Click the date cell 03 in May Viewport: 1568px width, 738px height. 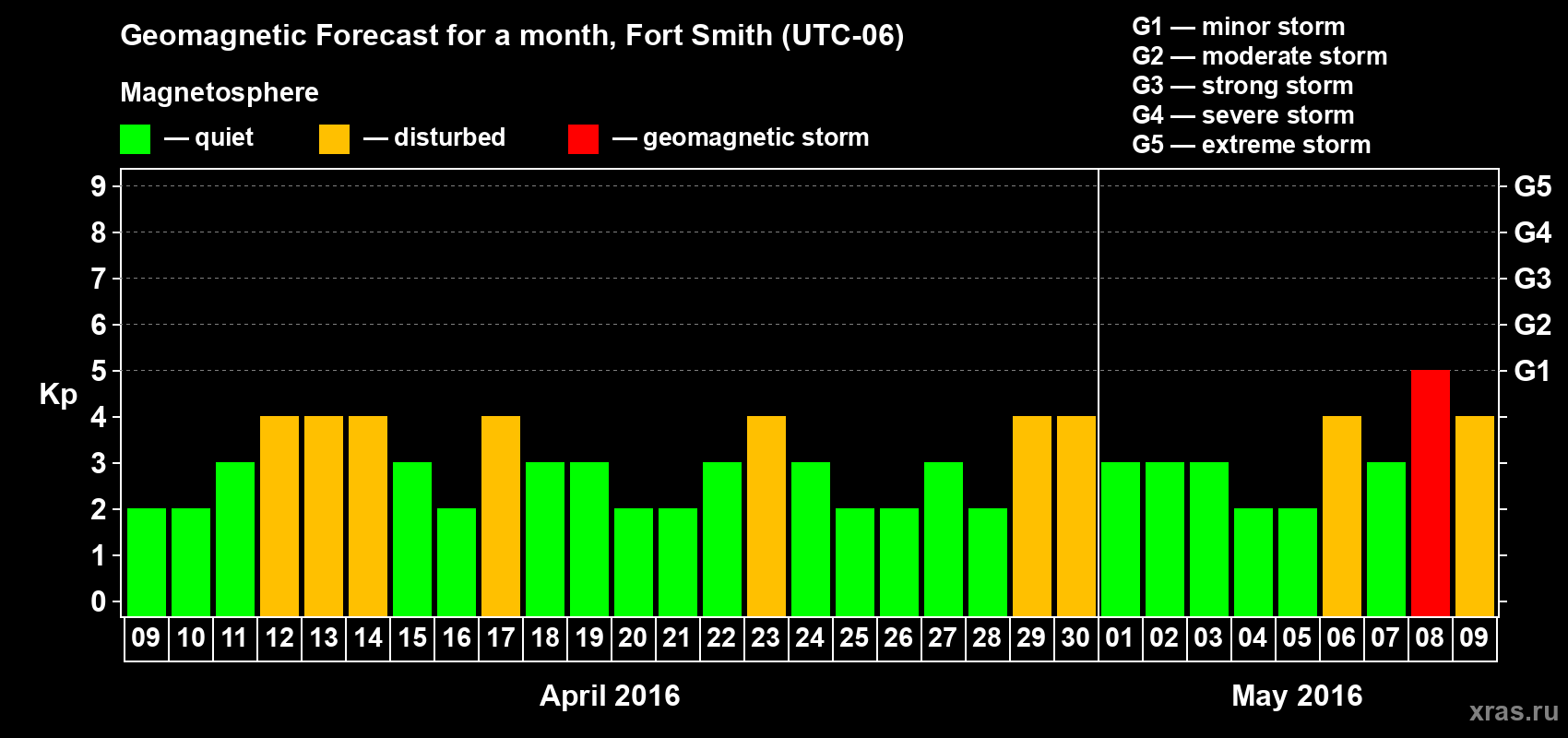1209,638
